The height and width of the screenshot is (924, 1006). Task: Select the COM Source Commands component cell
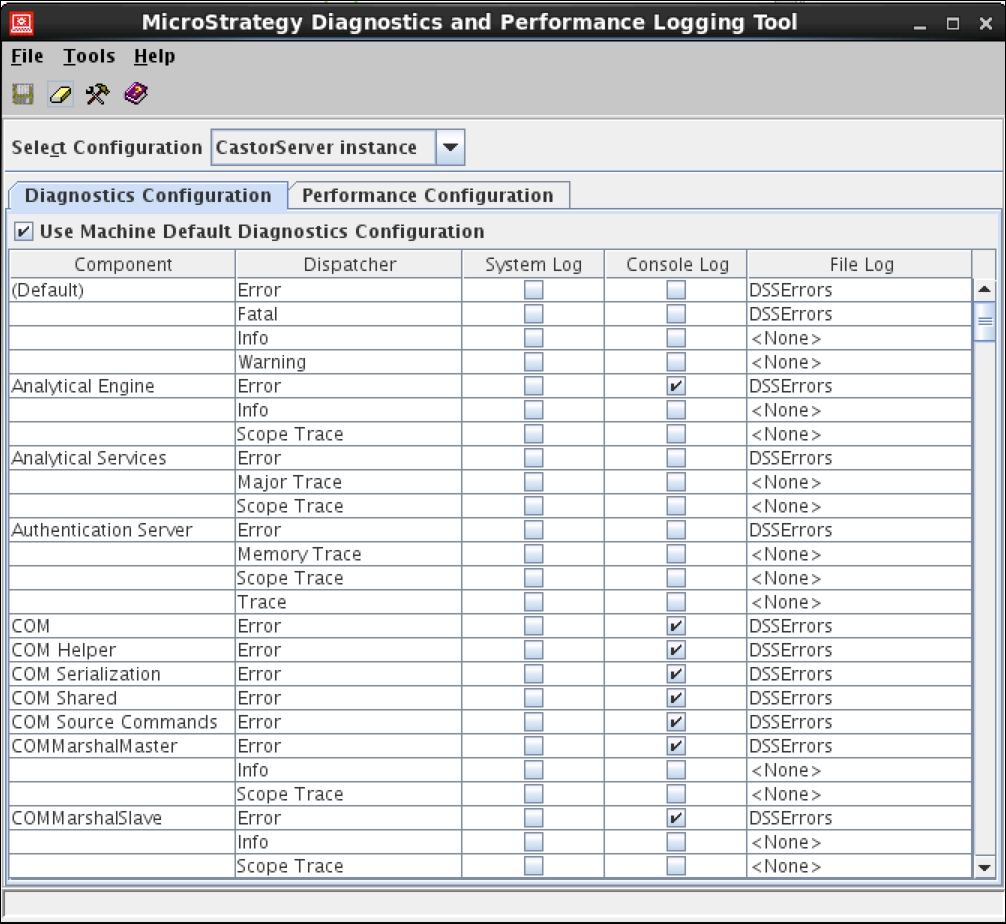coord(123,722)
